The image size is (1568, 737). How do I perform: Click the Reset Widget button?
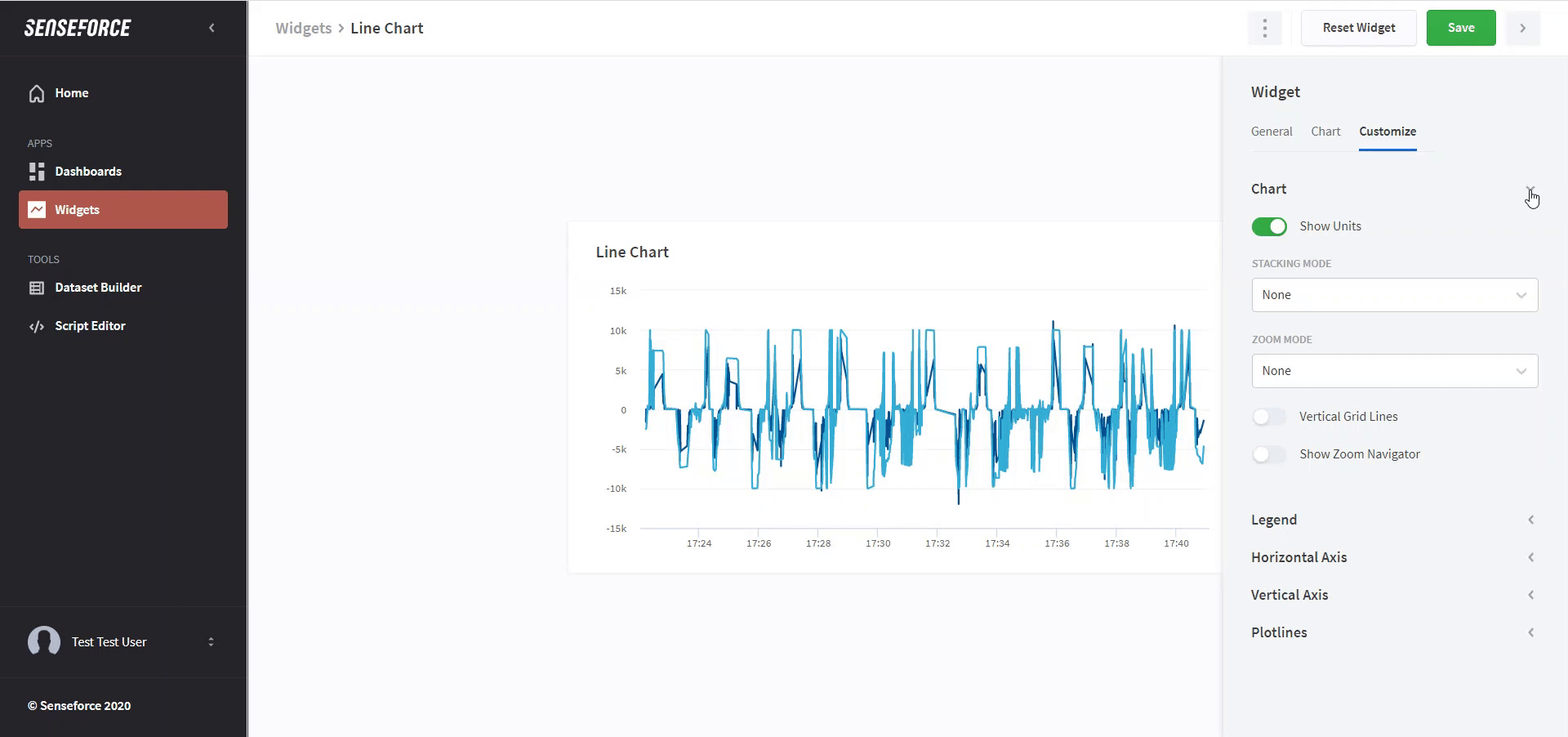[1358, 28]
